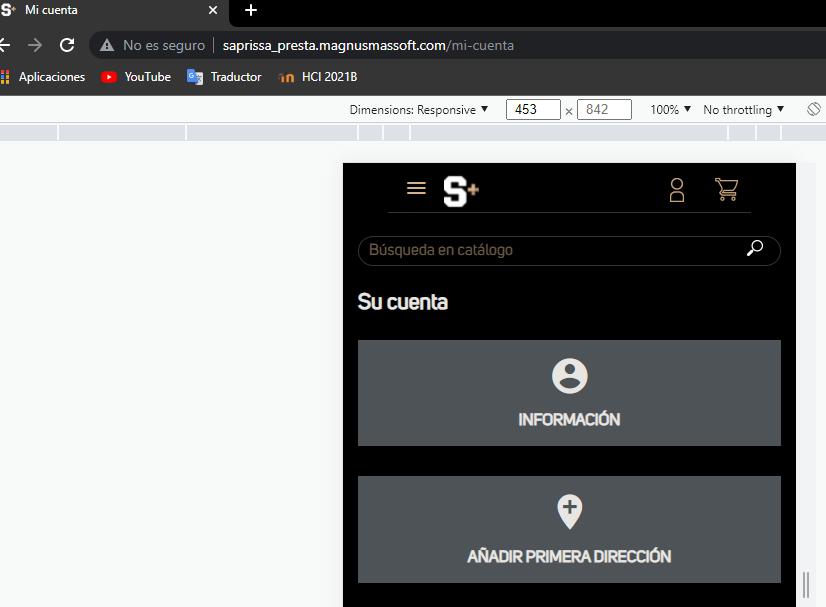Click the person icon on the INFORMACIÓN card

[x=569, y=376]
